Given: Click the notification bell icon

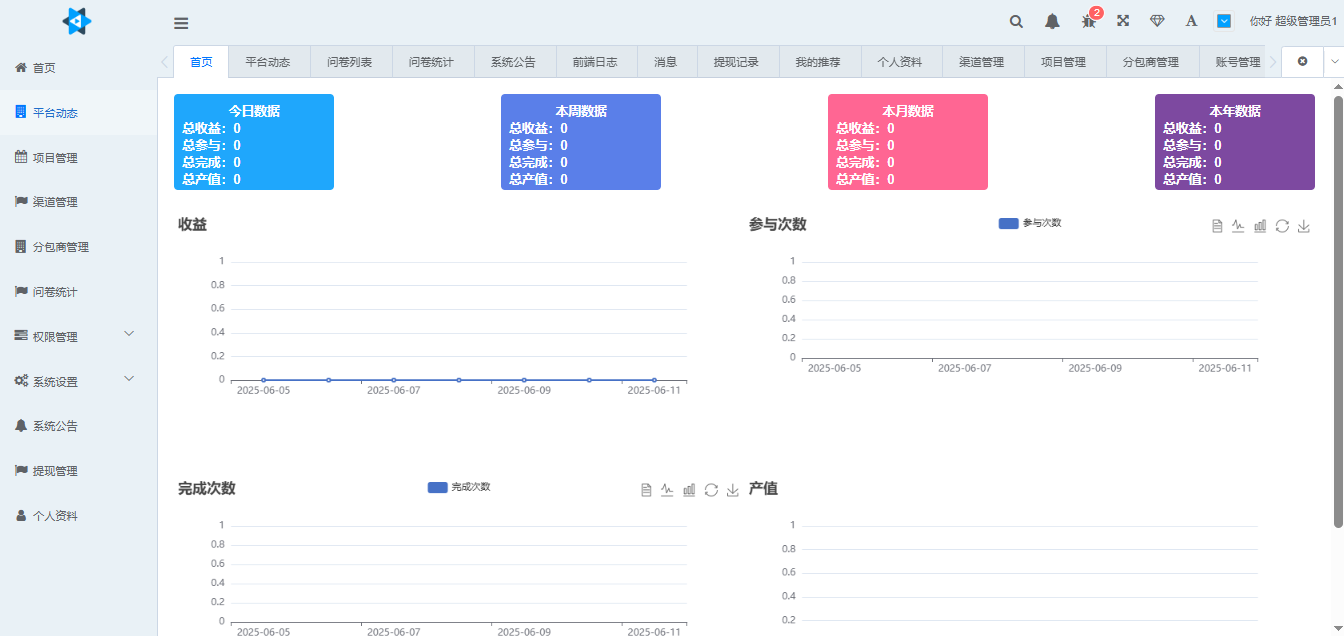Looking at the screenshot, I should tap(1052, 21).
